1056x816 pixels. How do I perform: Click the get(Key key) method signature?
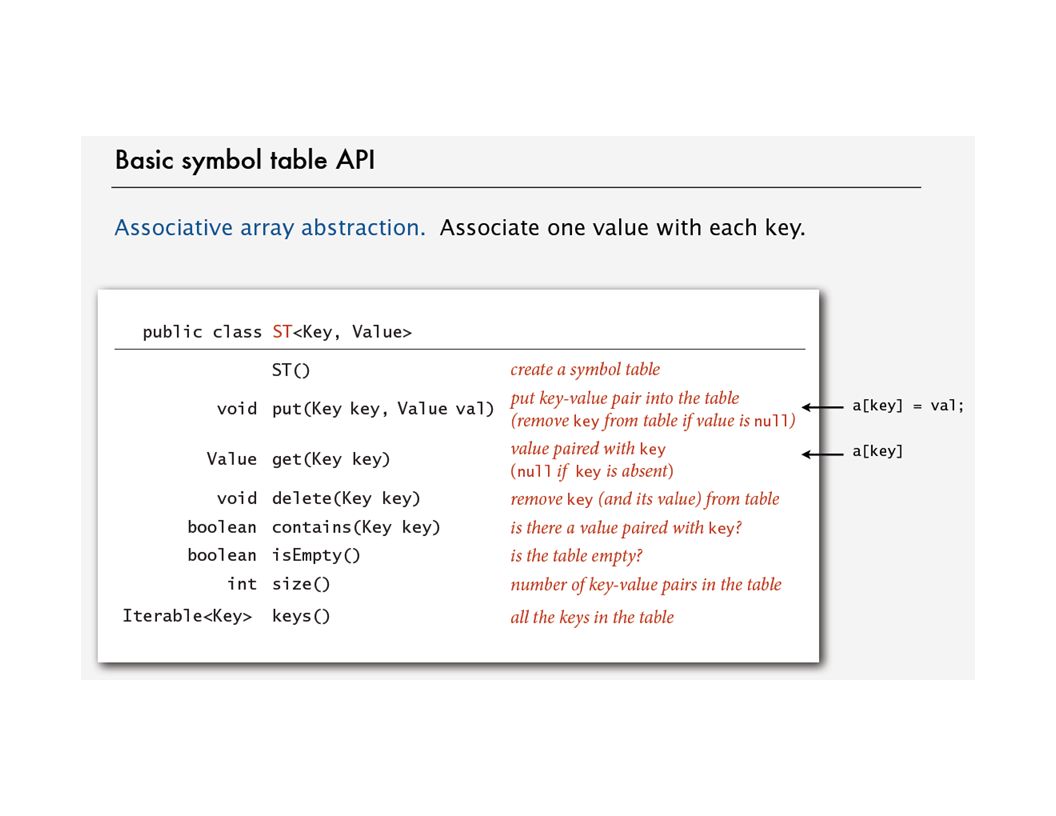click(331, 459)
